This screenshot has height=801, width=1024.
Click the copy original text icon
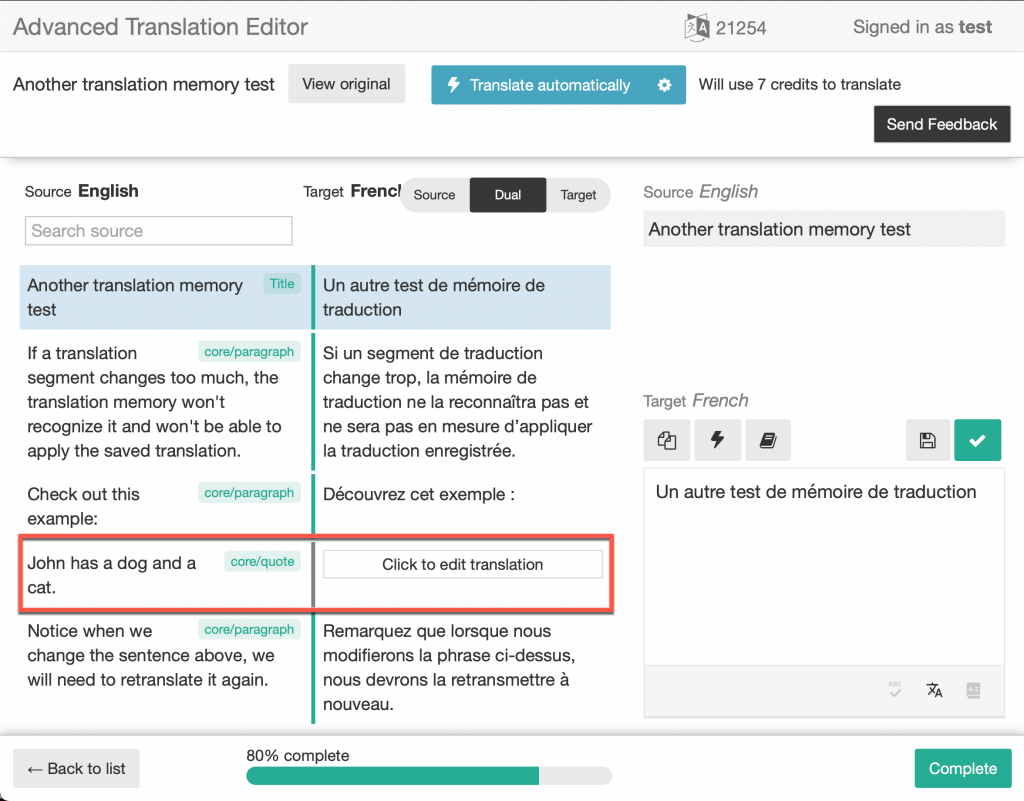pyautogui.click(x=667, y=440)
